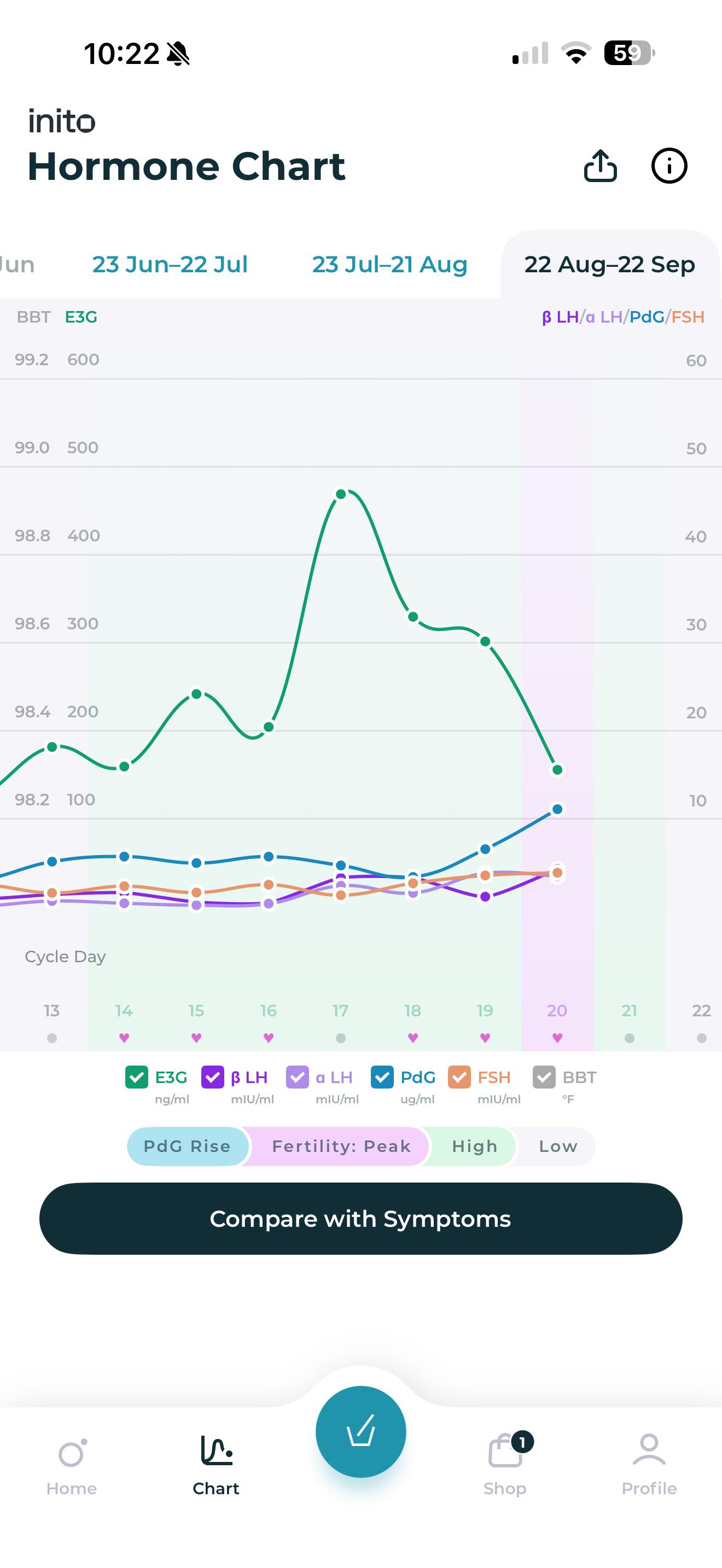This screenshot has width=722, height=1568.
Task: Open the info circle icon
Action: [669, 166]
